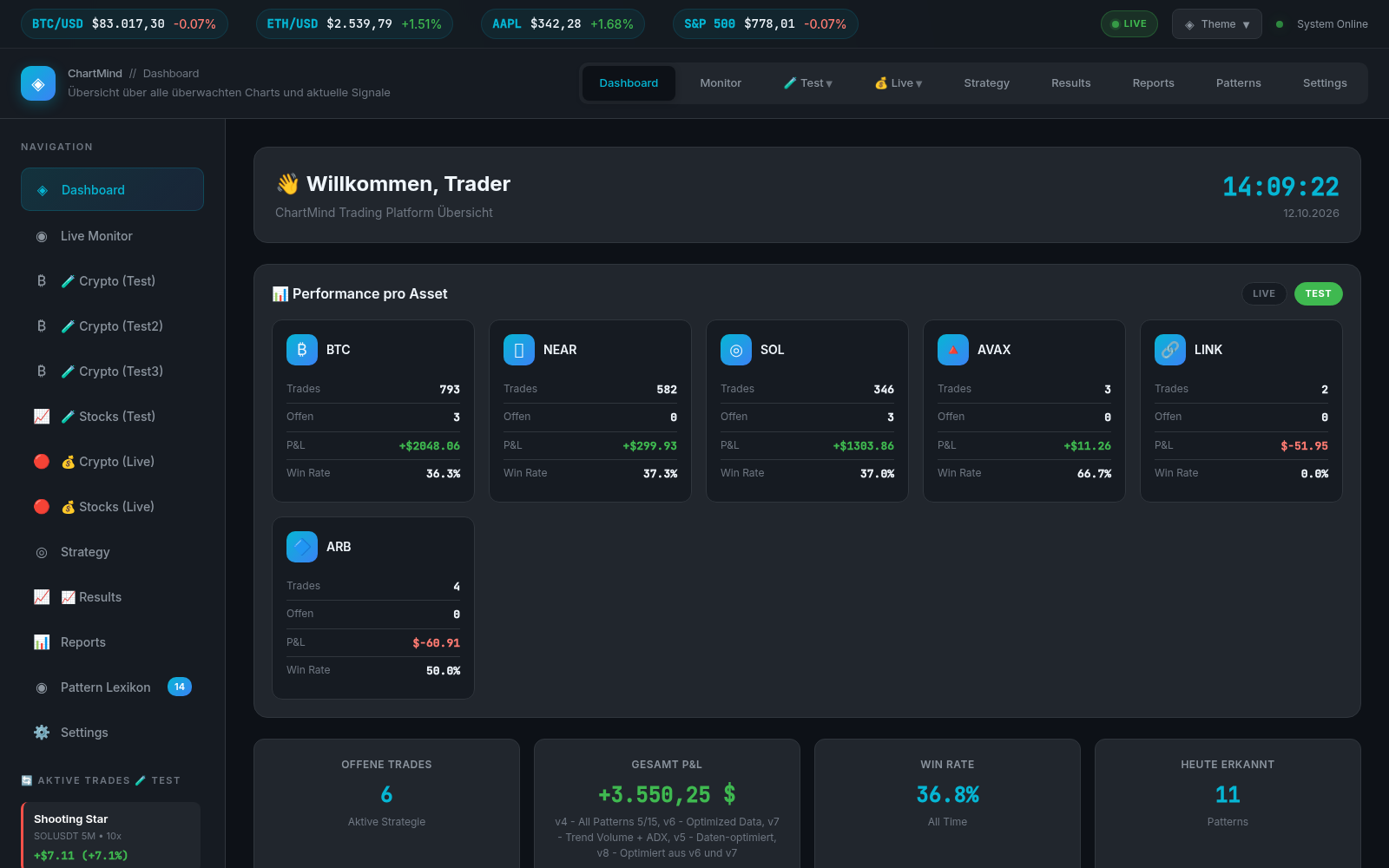Image resolution: width=1389 pixels, height=868 pixels.
Task: Select Dashboard tab in top navigation
Action: pyautogui.click(x=629, y=83)
